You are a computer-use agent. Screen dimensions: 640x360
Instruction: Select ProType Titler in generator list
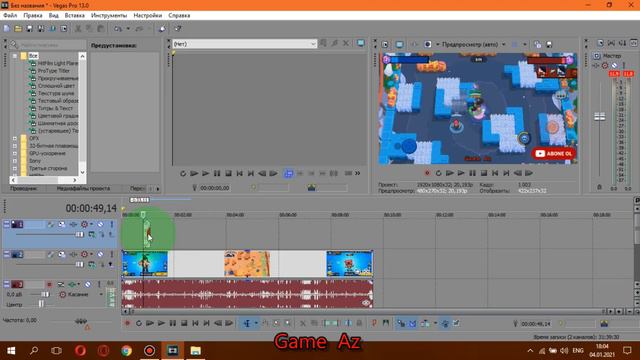(x=54, y=71)
